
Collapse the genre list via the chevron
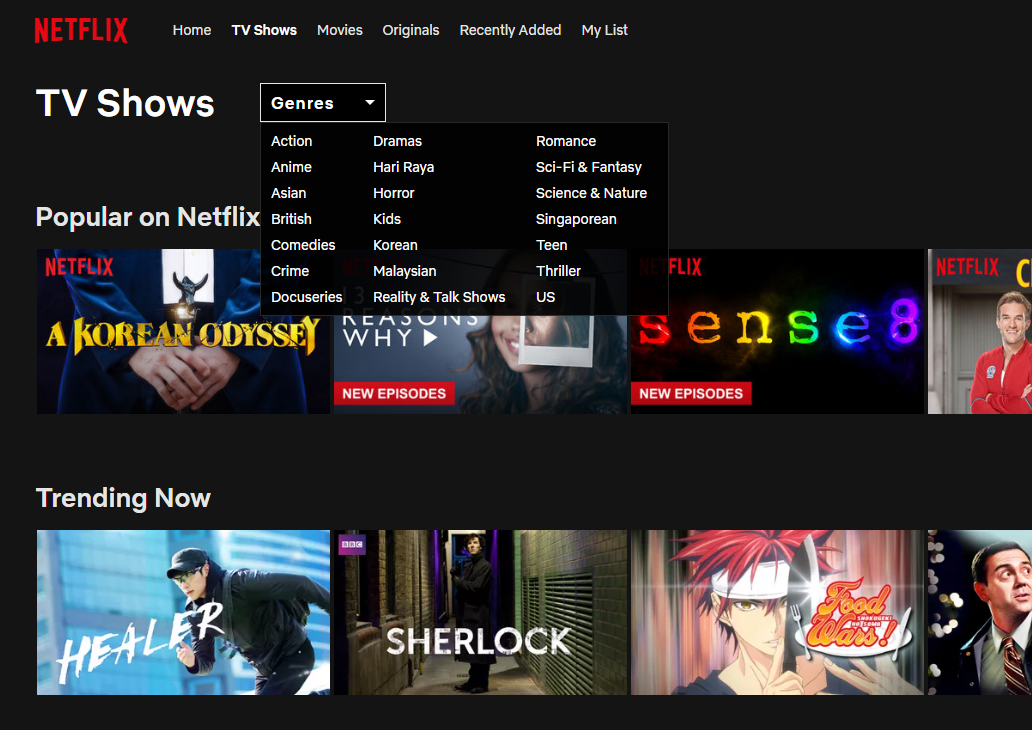(x=369, y=101)
